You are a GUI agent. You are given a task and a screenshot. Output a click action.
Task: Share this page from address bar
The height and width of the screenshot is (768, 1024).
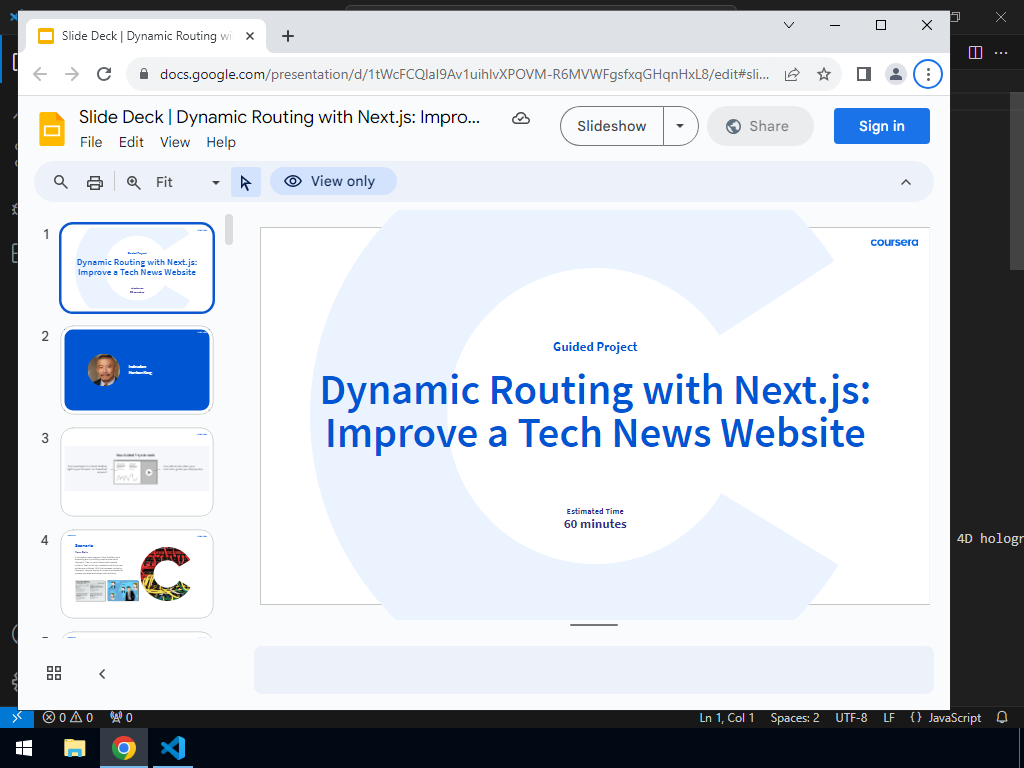click(792, 74)
